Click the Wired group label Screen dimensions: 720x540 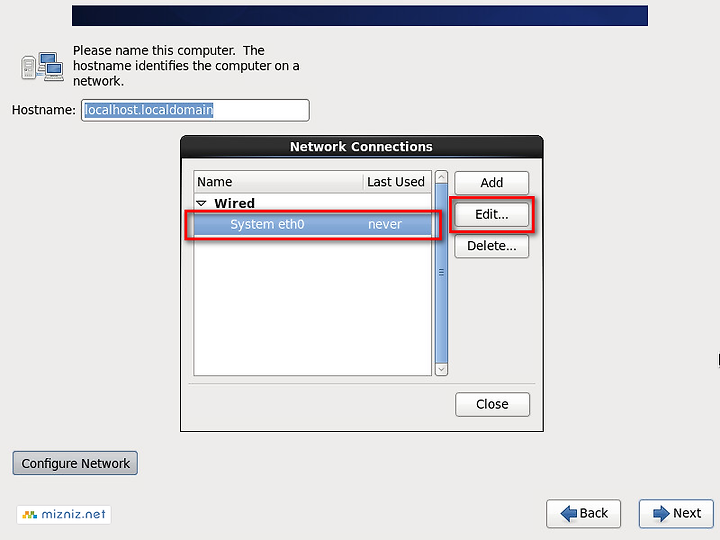[234, 203]
